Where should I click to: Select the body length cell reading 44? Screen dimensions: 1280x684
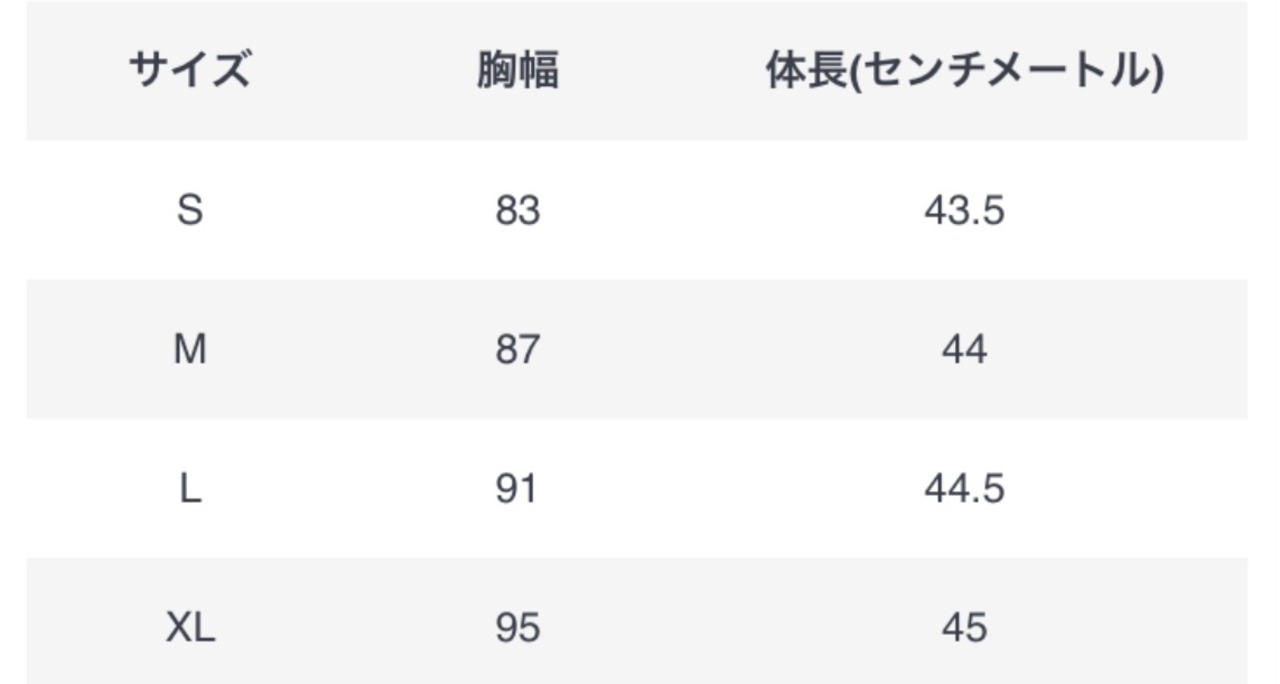pos(964,350)
